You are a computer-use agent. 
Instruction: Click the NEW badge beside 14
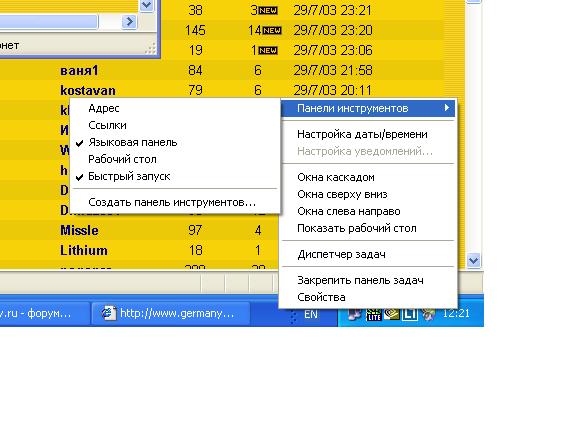pyautogui.click(x=272, y=30)
